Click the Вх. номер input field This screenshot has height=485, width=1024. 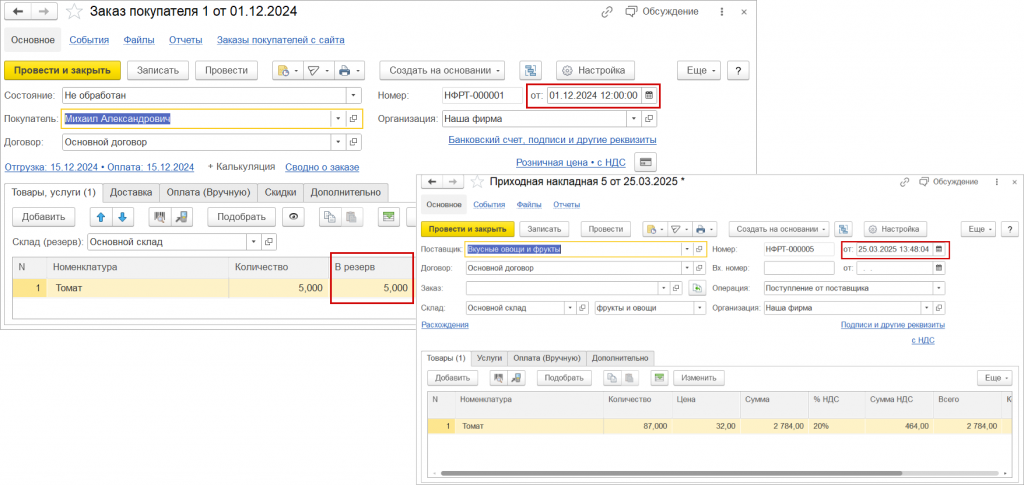pos(798,268)
